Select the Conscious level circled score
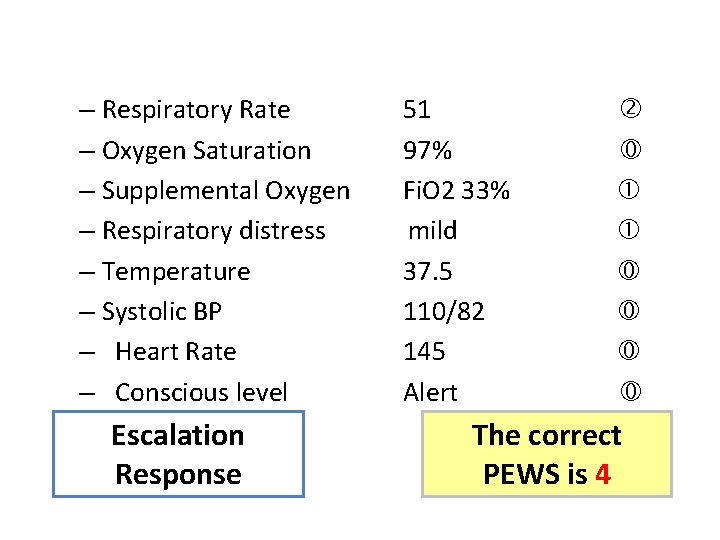The width and height of the screenshot is (720, 540). coord(632,393)
